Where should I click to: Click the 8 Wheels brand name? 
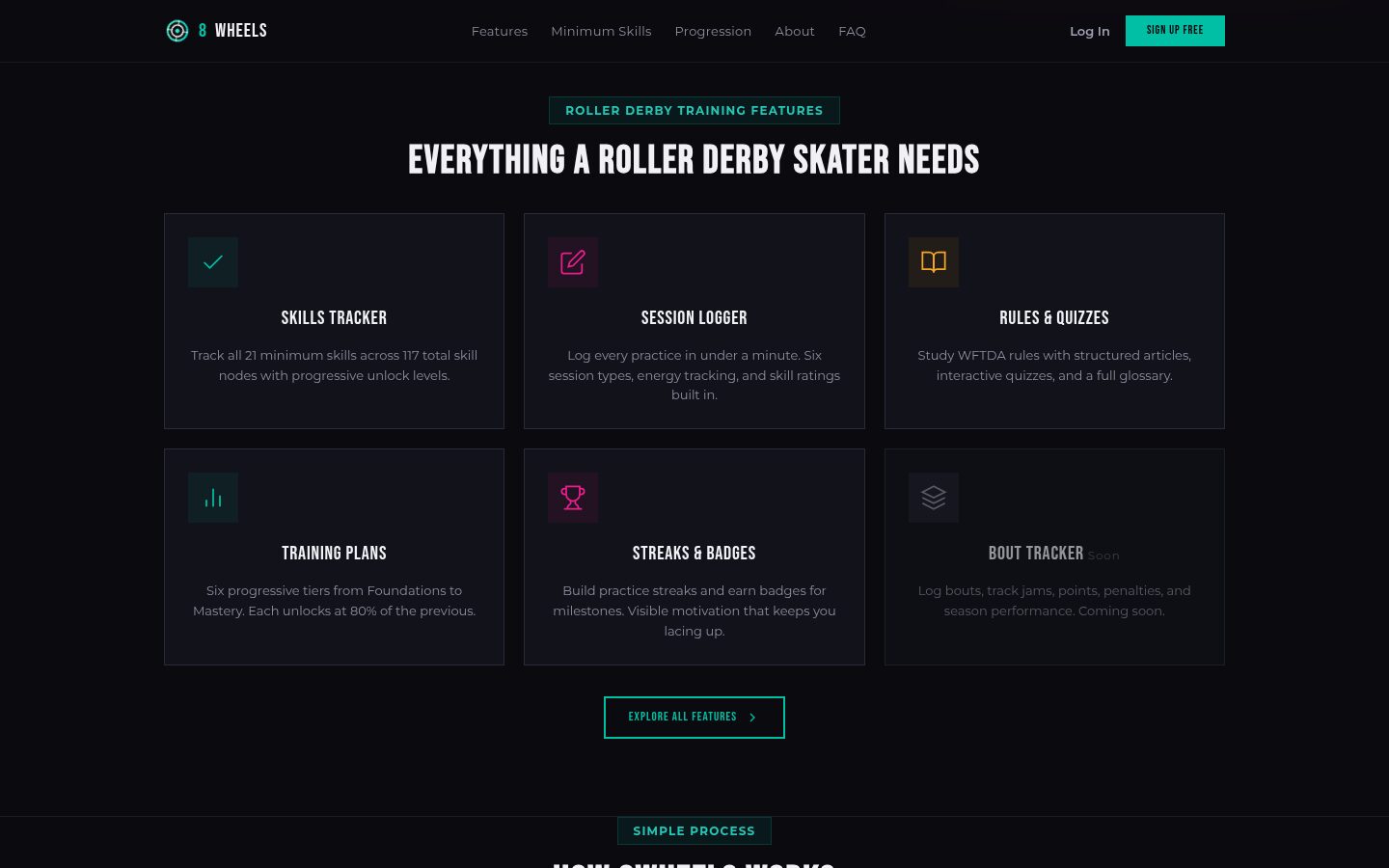[x=232, y=31]
